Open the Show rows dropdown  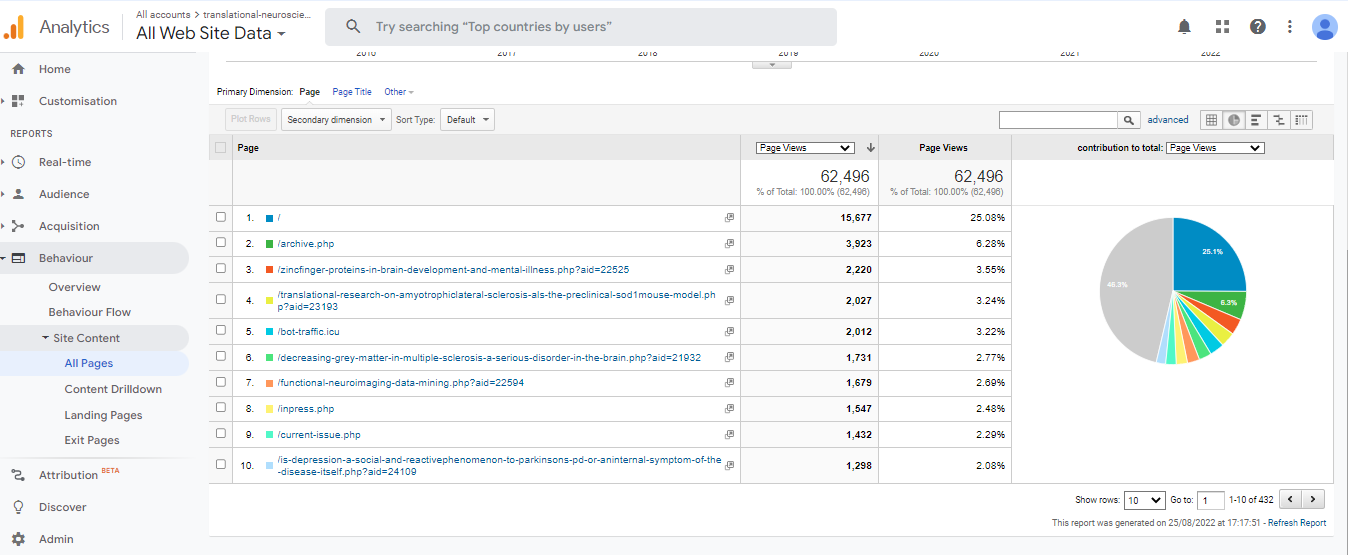(x=1144, y=500)
